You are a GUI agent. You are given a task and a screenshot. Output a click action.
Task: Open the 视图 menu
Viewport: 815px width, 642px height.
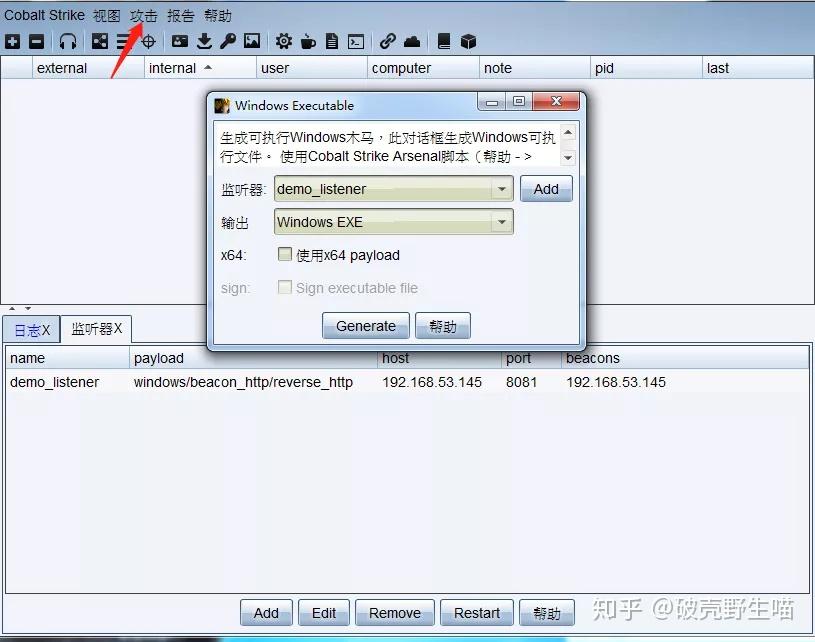tap(107, 16)
